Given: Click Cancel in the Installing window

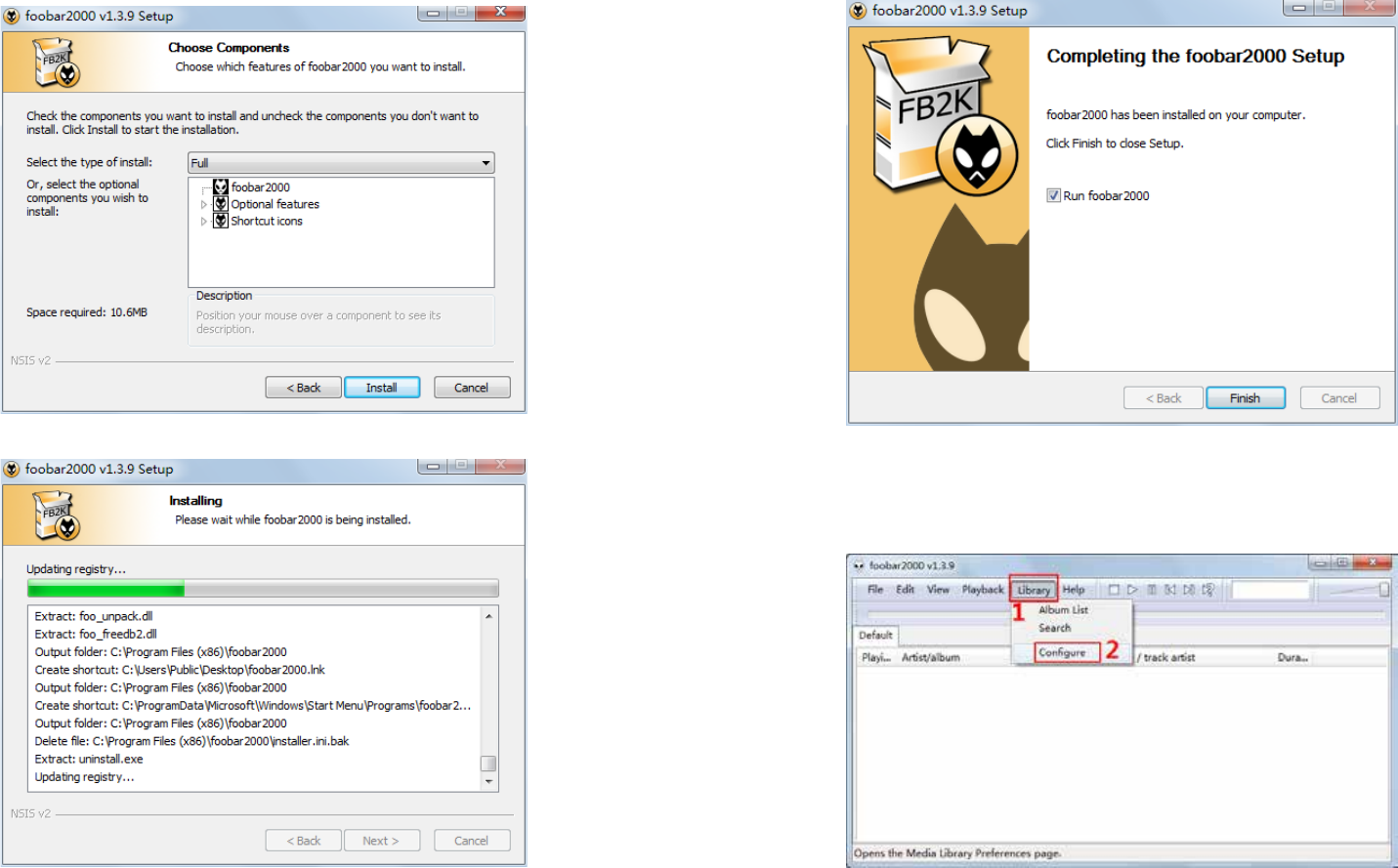Looking at the screenshot, I should click(x=472, y=841).
